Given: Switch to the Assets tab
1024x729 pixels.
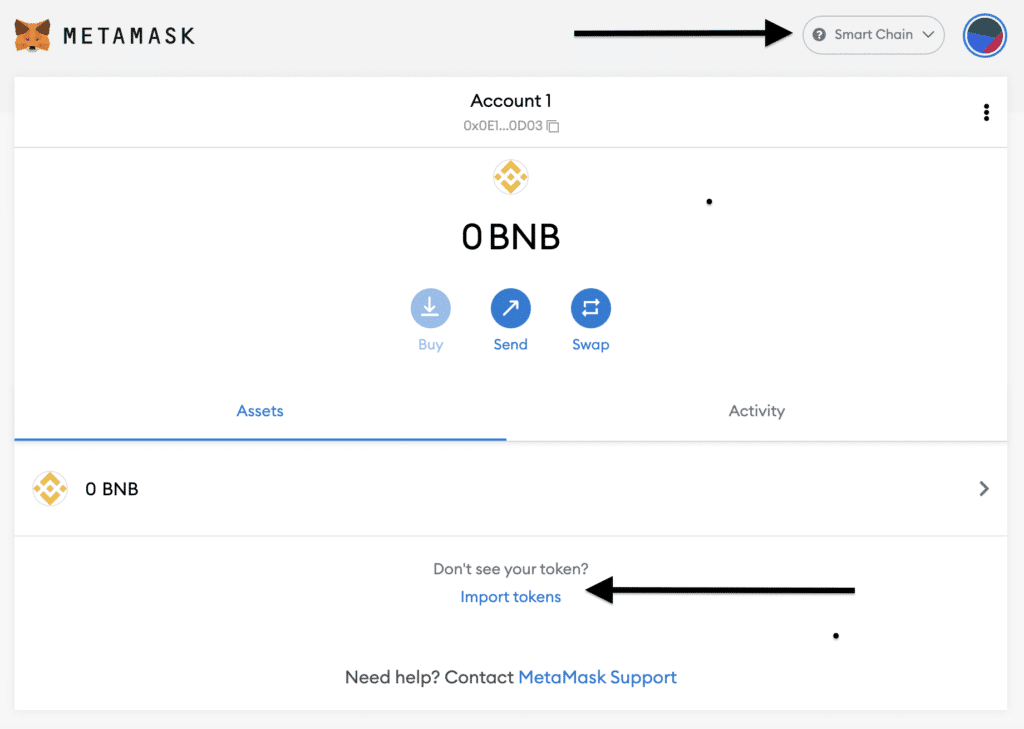Looking at the screenshot, I should tap(260, 411).
